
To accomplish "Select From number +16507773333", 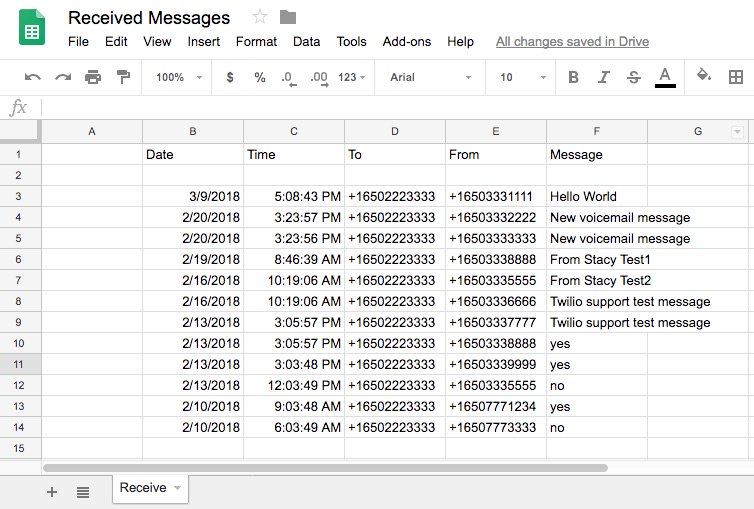I will [496, 427].
